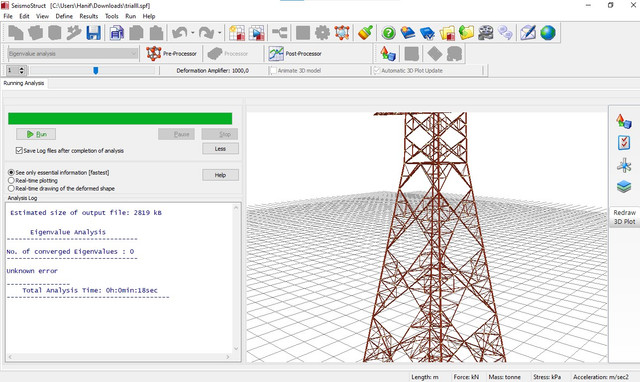Open the Pre-Processor module
The height and width of the screenshot is (382, 640).
click(x=171, y=53)
